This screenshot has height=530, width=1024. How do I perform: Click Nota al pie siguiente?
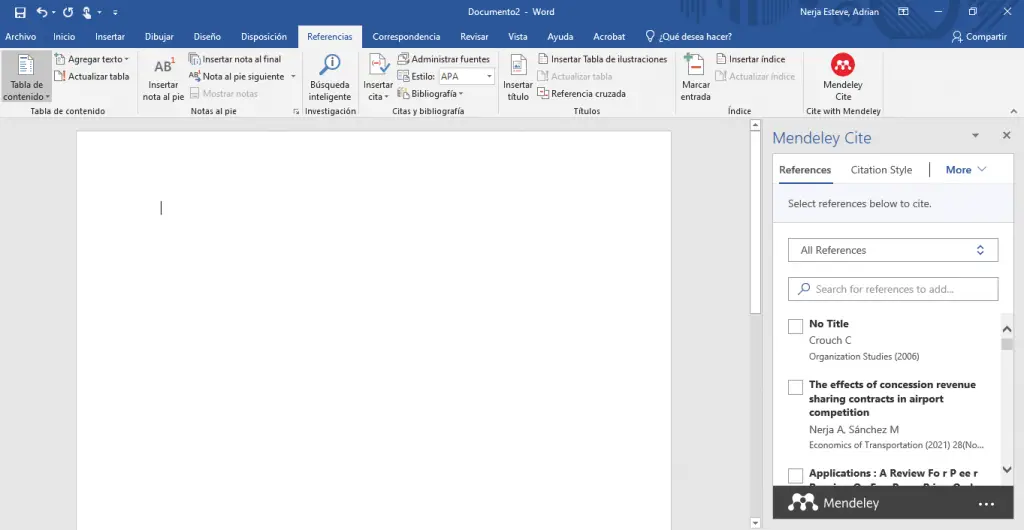pos(237,76)
